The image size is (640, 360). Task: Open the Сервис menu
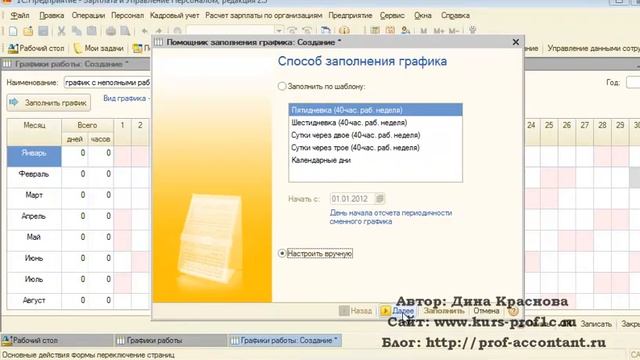click(x=392, y=16)
